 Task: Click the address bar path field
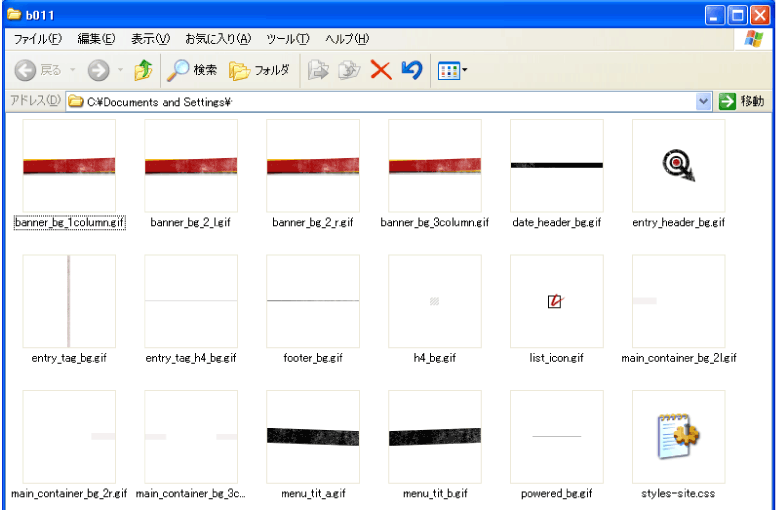pos(388,102)
